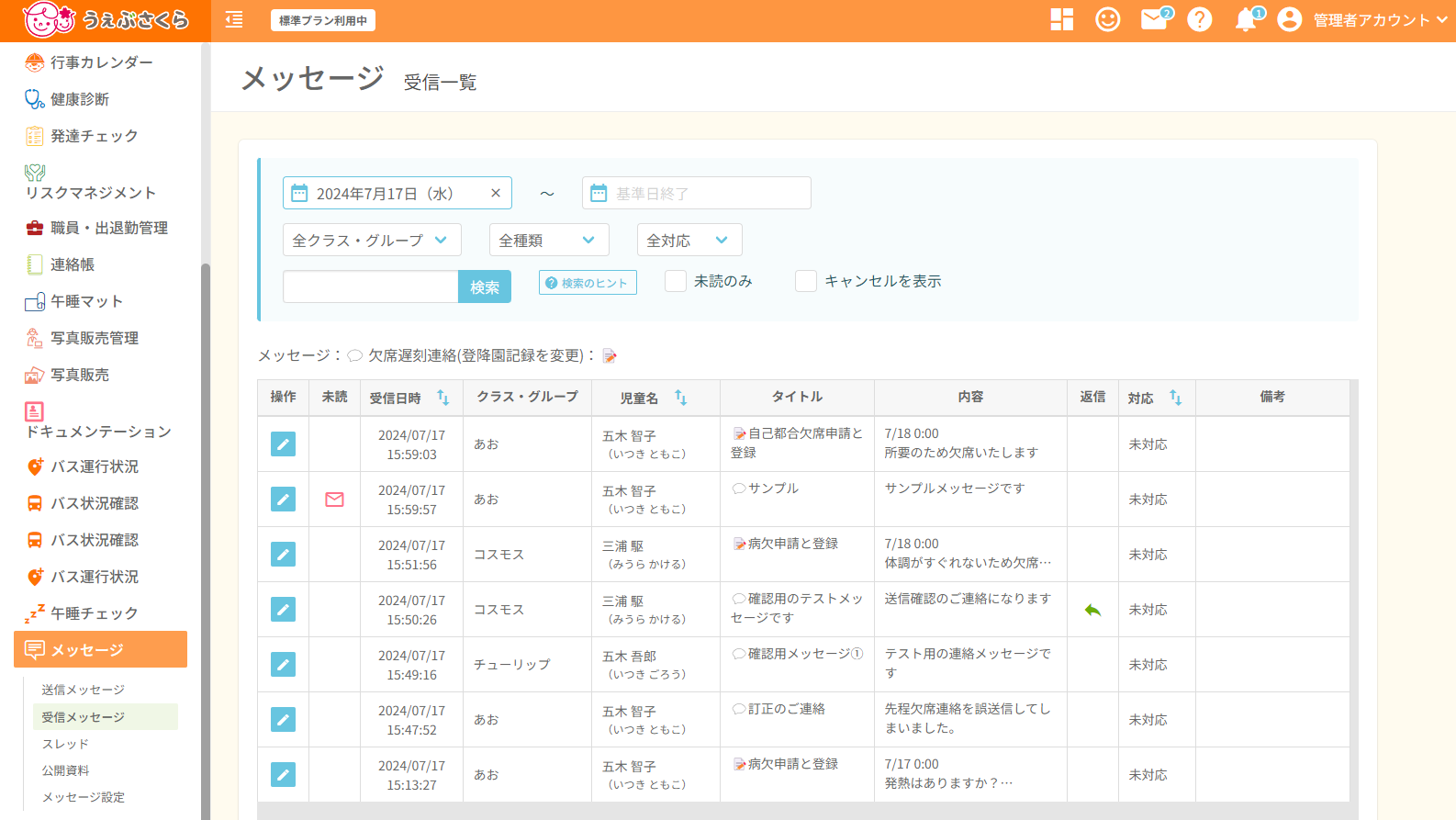This screenshot has height=820, width=1456.
Task: Select the メッセージ sidebar item
Action: point(100,649)
